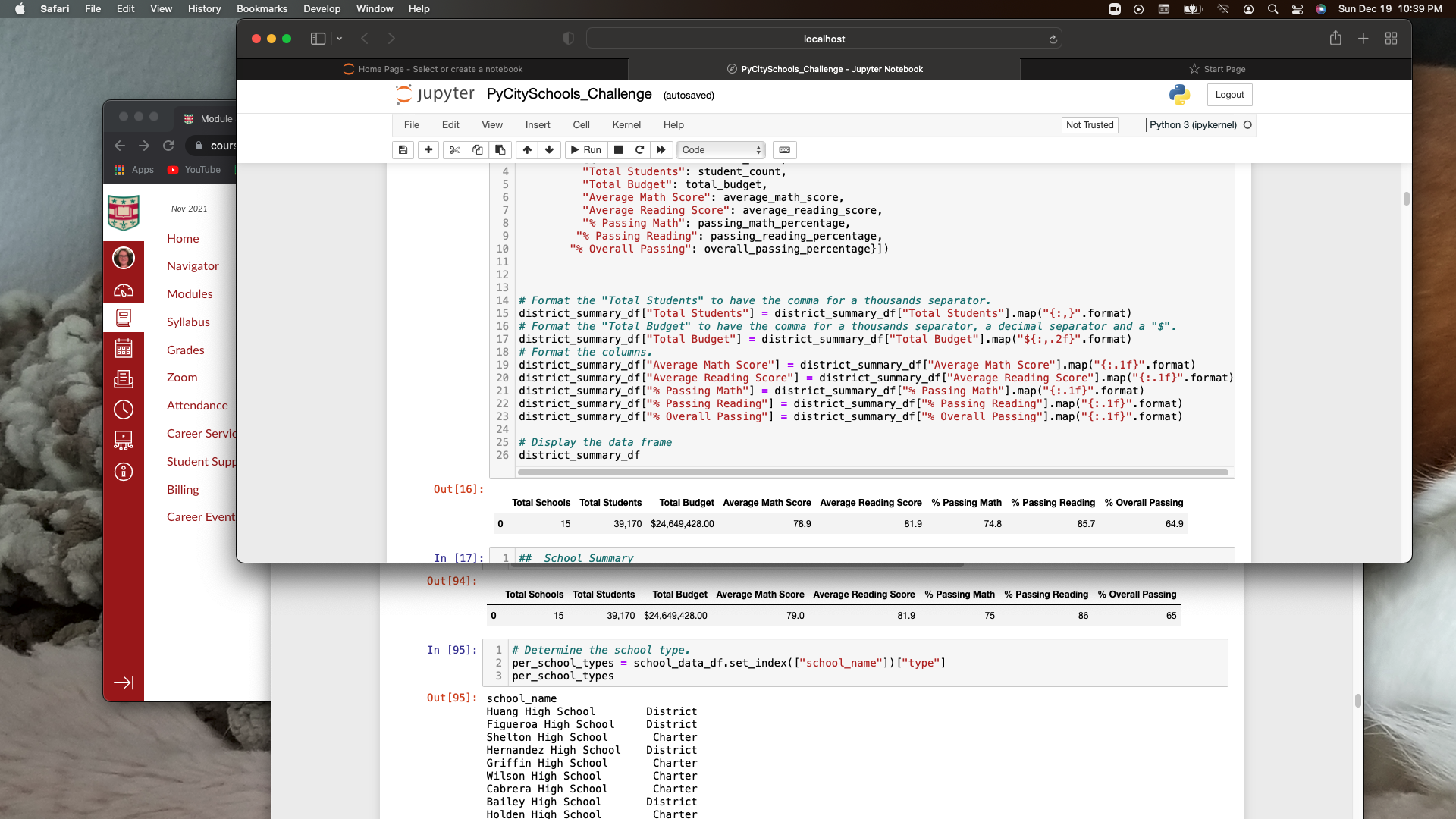Switch to Home Page notebook tab
Viewport: 1456px width, 819px height.
click(x=433, y=69)
